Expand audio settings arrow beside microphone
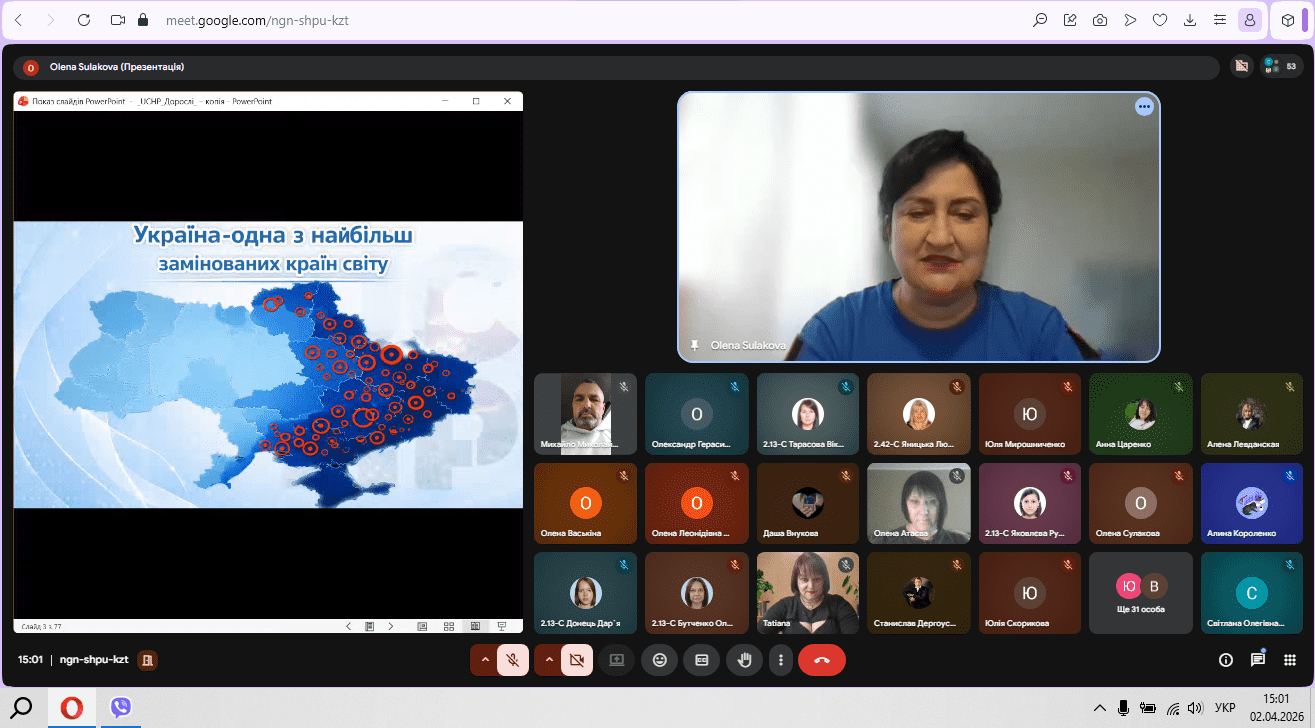 click(485, 660)
